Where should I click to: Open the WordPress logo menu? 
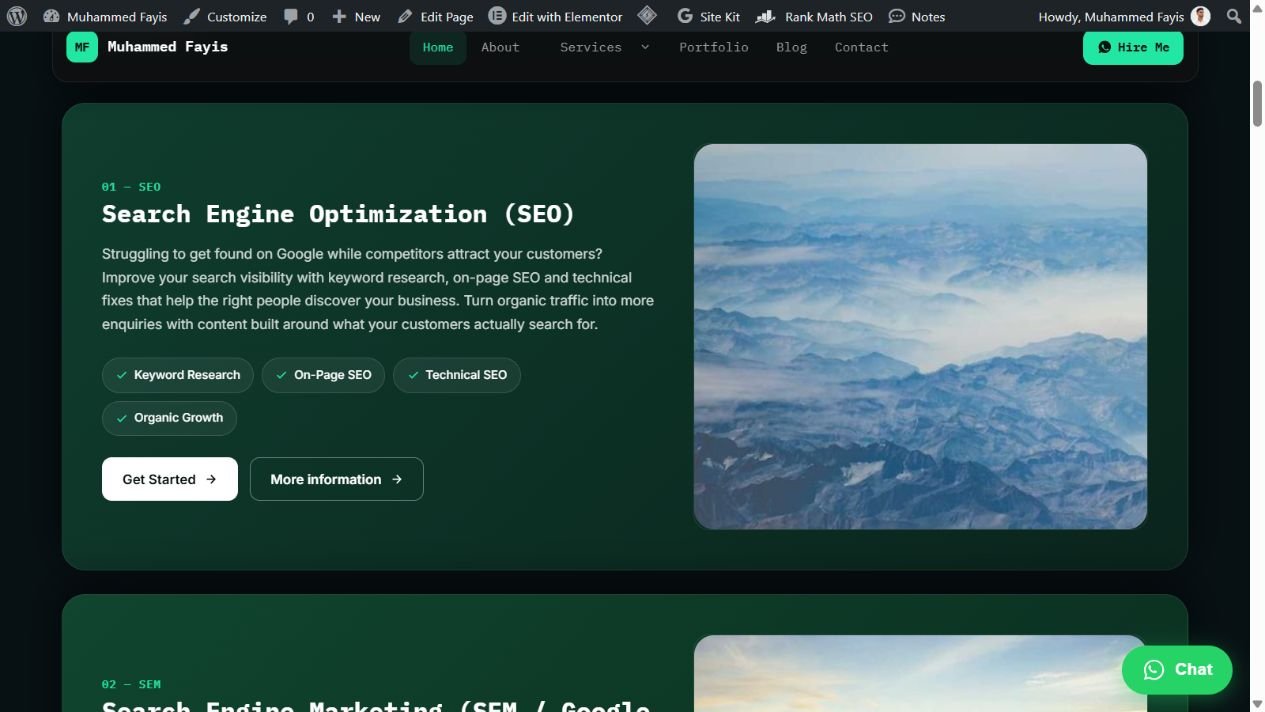click(x=17, y=16)
